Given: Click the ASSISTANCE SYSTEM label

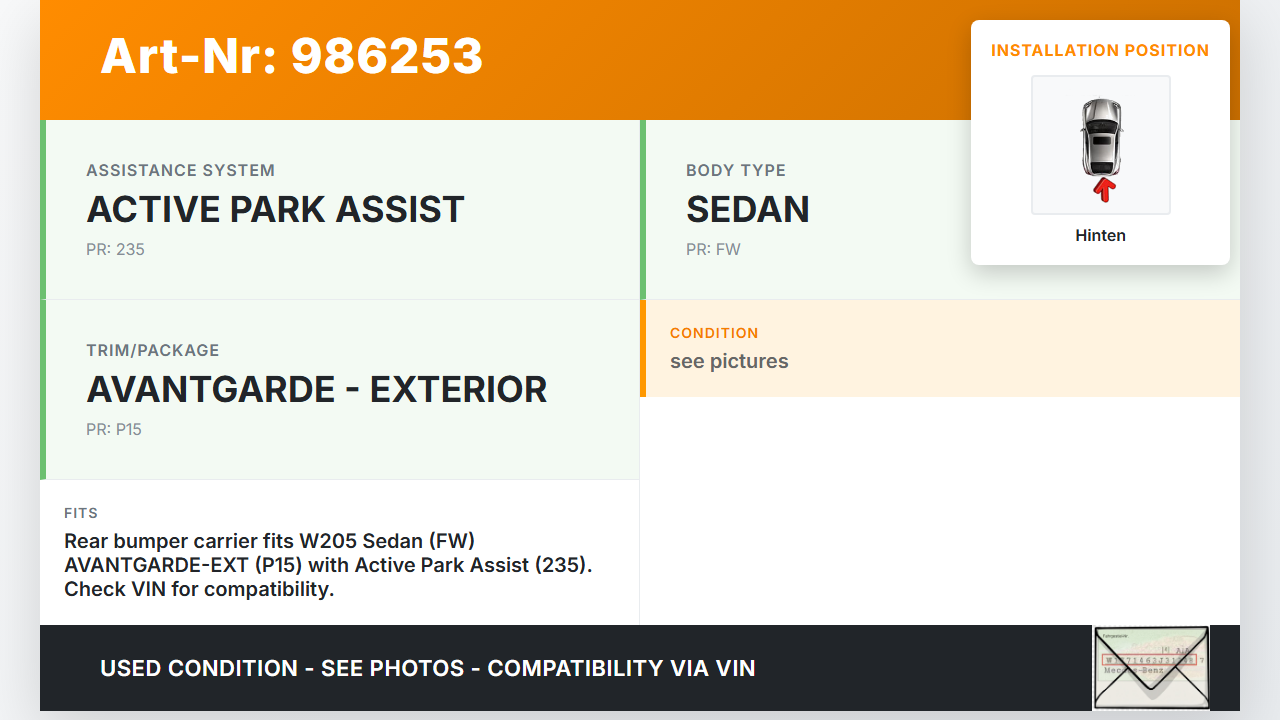Looking at the screenshot, I should click(x=180, y=170).
